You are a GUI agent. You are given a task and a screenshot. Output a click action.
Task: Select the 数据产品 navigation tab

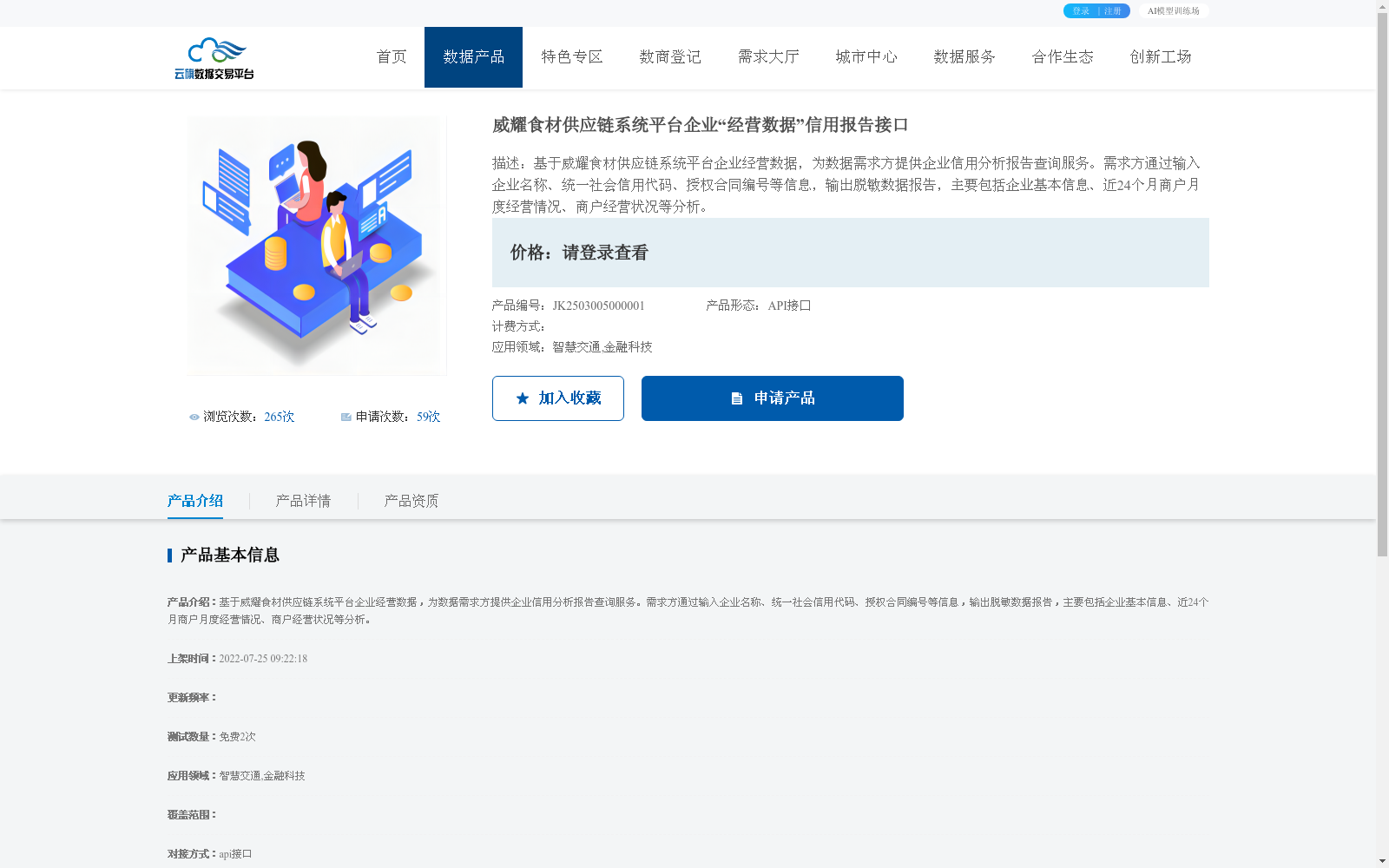click(473, 57)
